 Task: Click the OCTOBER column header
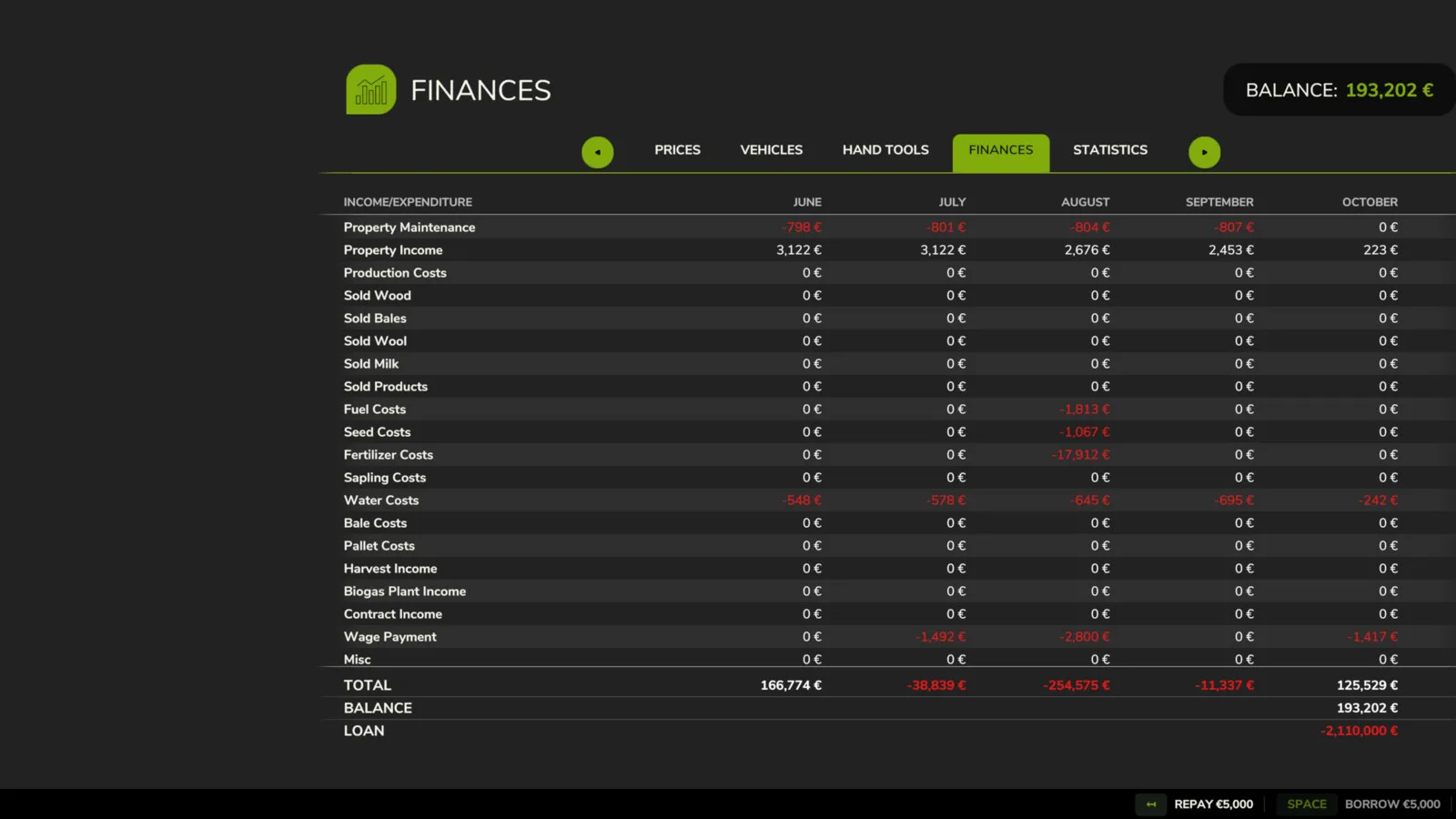[1370, 202]
